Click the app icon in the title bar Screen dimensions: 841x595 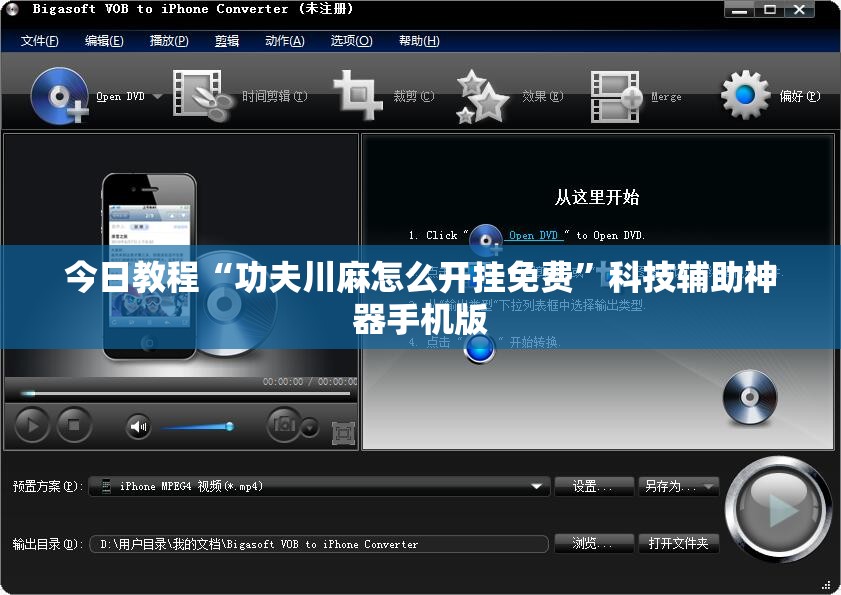[x=12, y=9]
